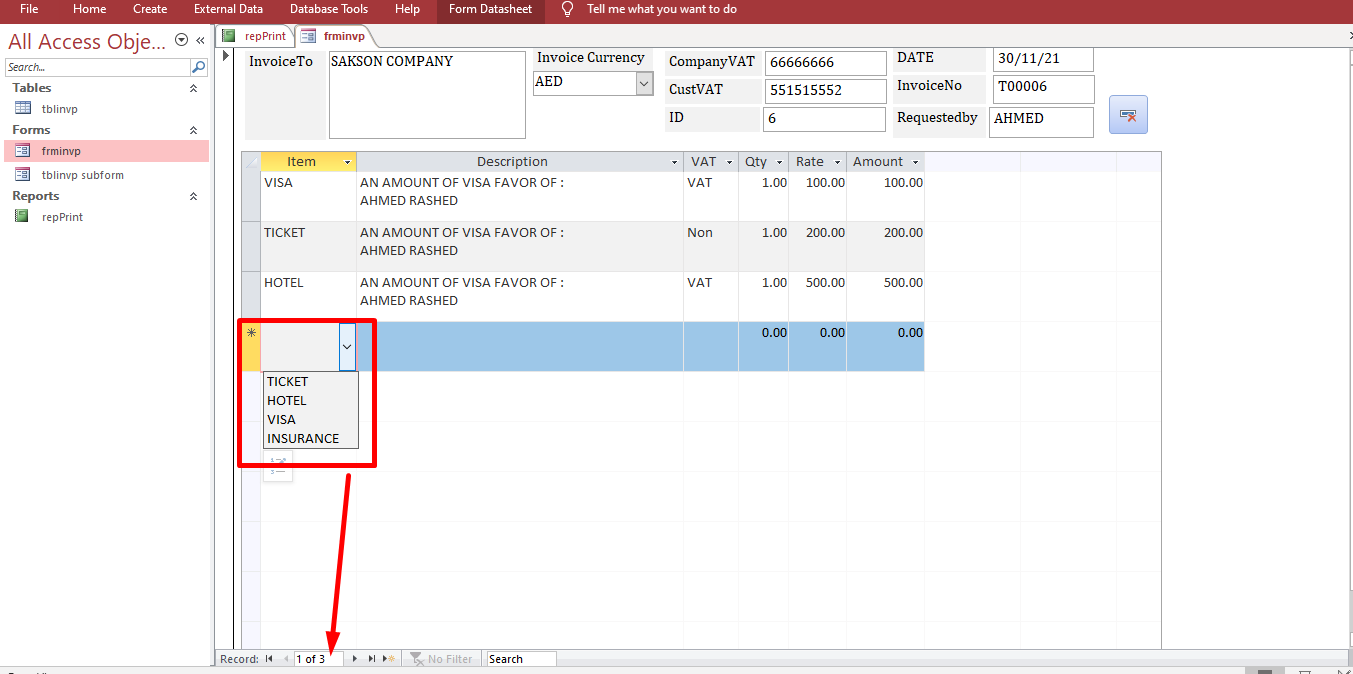Select the Form Datasheet ribbon tab
The height and width of the screenshot is (674, 1353).
491,9
